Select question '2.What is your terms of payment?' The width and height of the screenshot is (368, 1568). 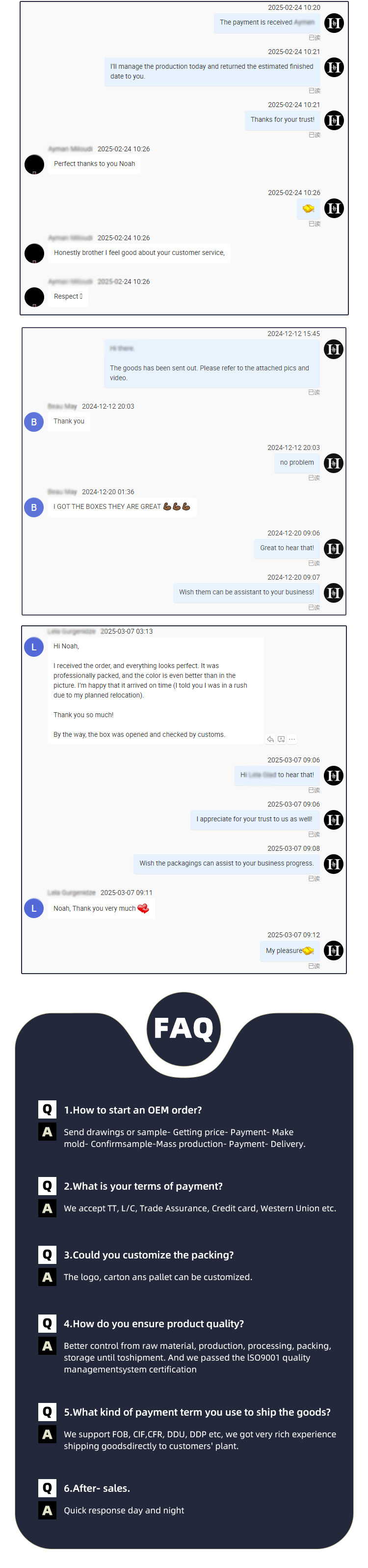[x=144, y=1186]
